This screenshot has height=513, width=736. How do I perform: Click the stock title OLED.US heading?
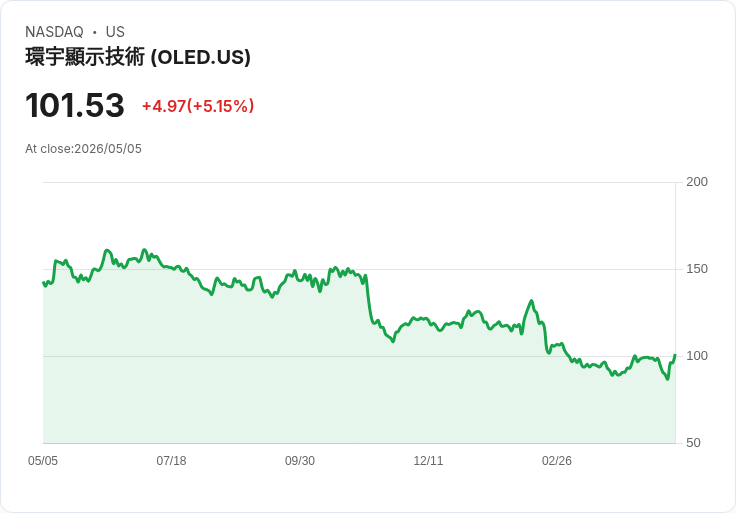(138, 57)
